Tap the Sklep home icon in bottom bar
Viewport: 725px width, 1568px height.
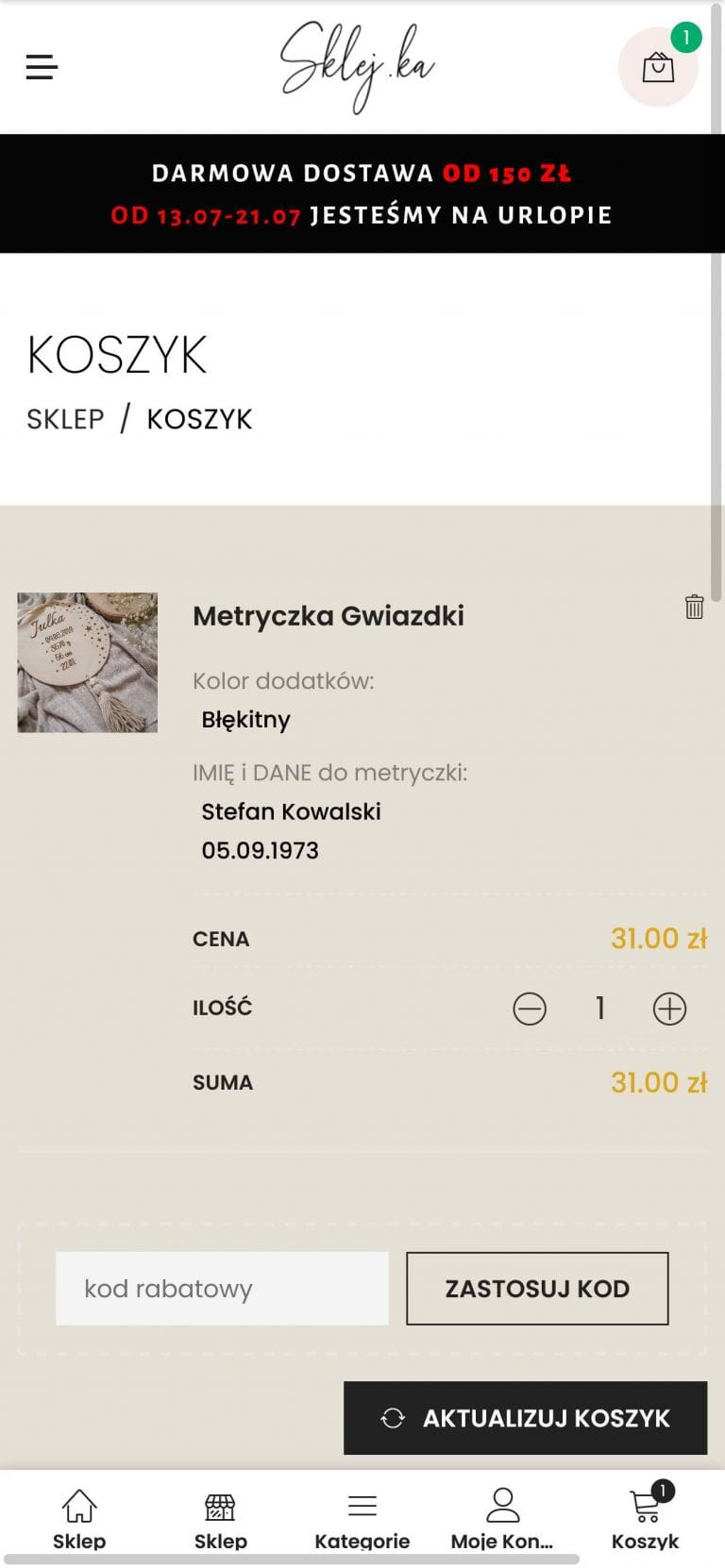pos(79,1517)
